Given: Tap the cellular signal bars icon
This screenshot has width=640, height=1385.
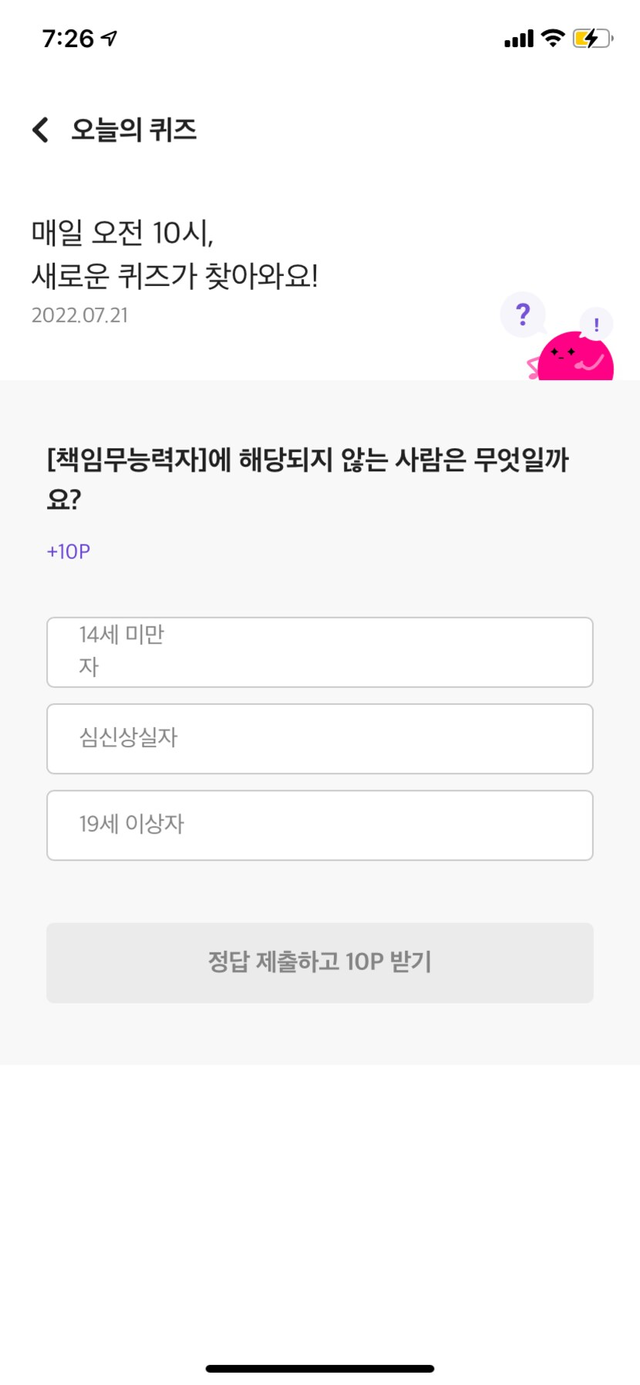Looking at the screenshot, I should pos(519,39).
